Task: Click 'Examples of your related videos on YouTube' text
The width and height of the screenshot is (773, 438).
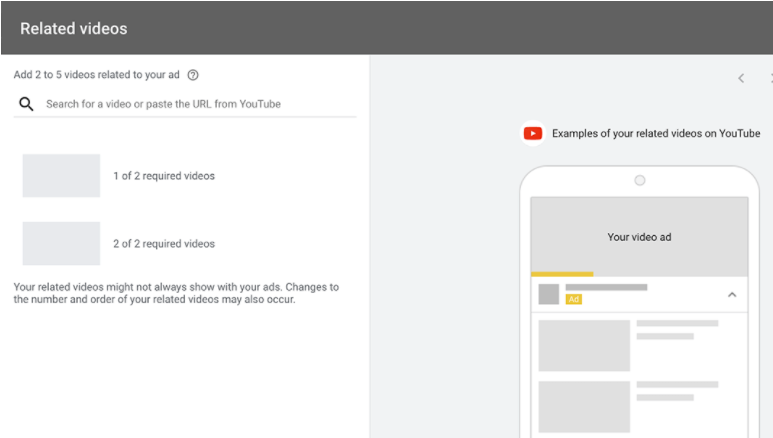Action: pyautogui.click(x=656, y=134)
